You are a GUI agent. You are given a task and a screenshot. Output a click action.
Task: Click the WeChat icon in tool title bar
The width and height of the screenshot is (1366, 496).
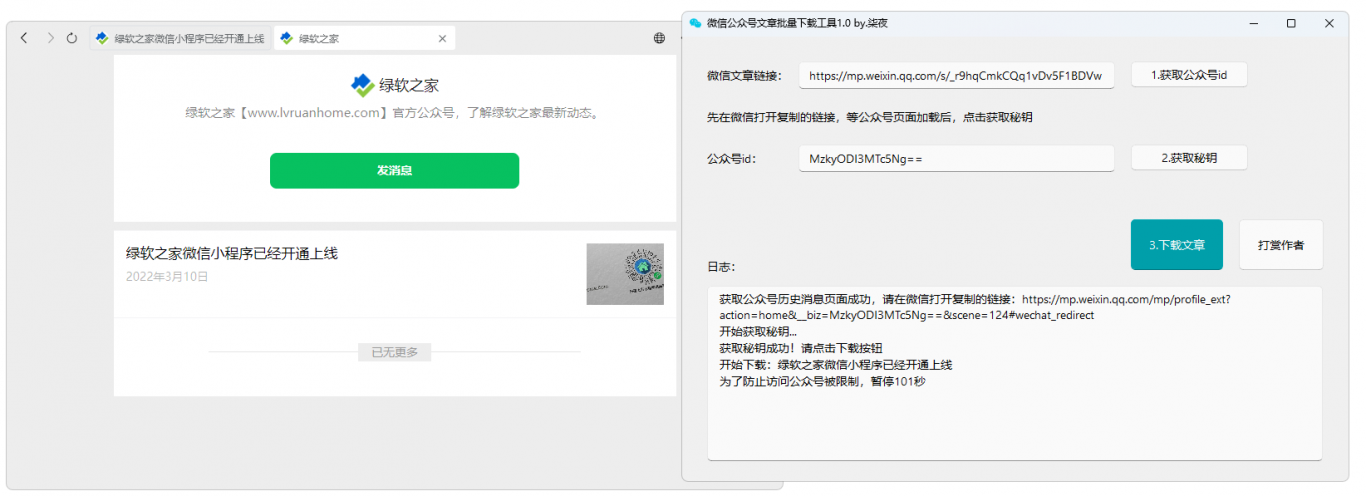click(x=696, y=22)
